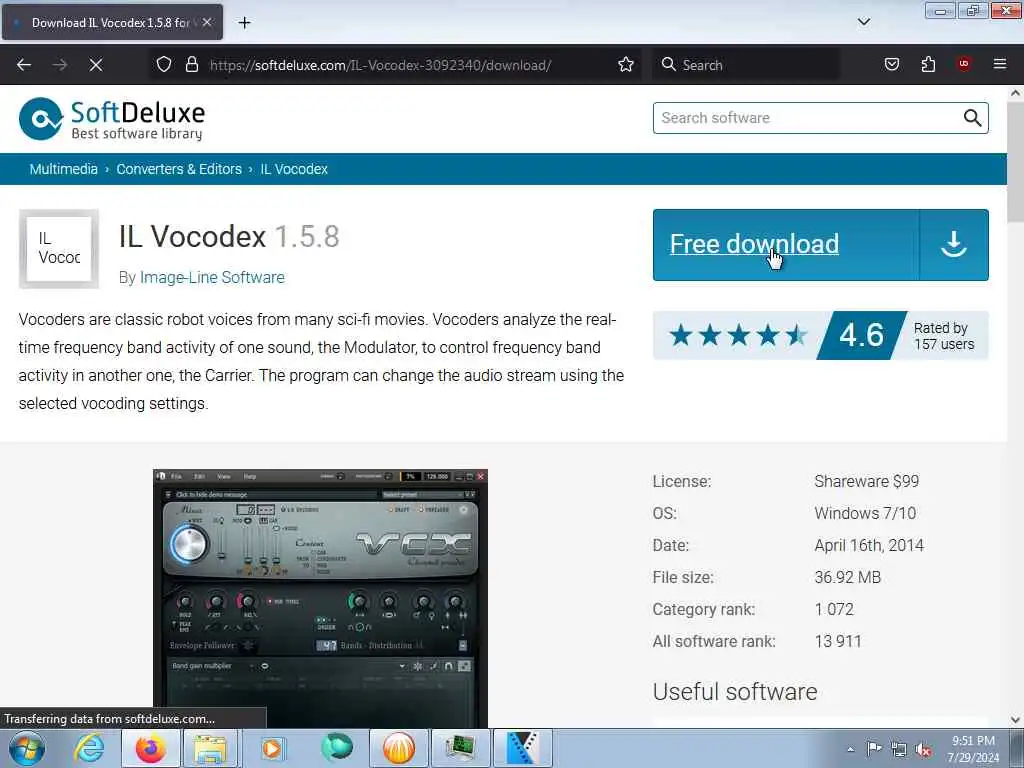Open Windows Explorer folder in taskbar
The height and width of the screenshot is (768, 1024).
210,749
